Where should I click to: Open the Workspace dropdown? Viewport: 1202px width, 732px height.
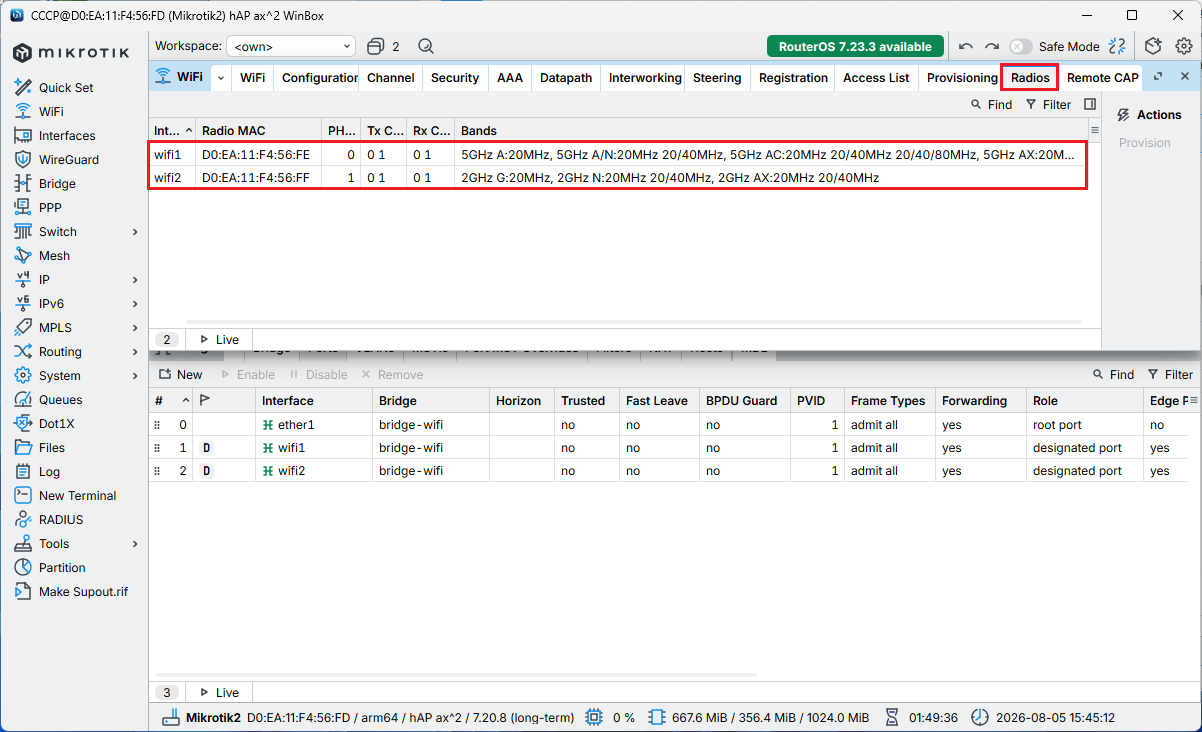click(x=291, y=46)
